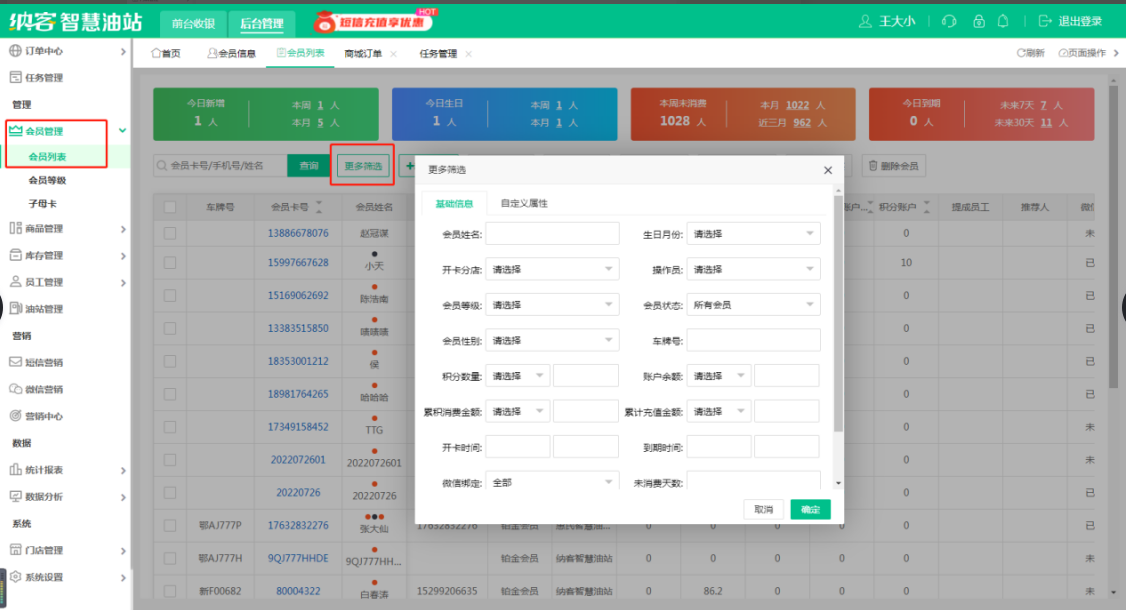This screenshot has width=1126, height=610.
Task: Click the 会员卡号/手机号/姓名 search box
Action: [x=220, y=166]
